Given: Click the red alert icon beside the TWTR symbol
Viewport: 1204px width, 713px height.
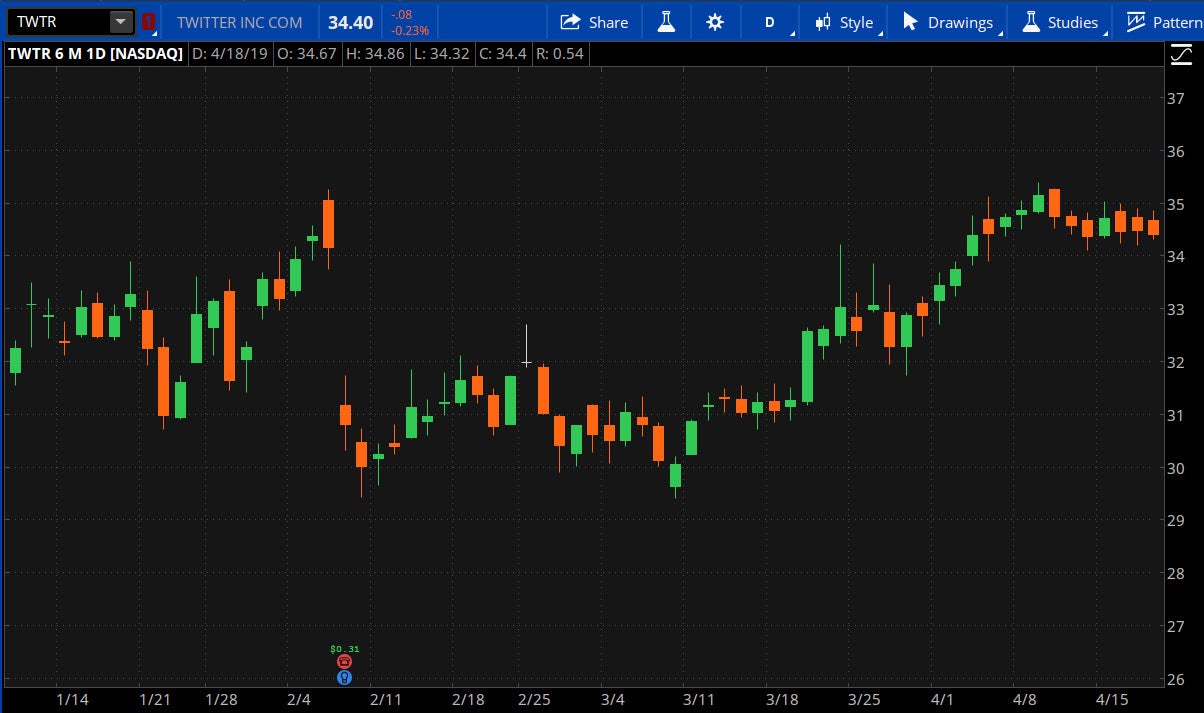Looking at the screenshot, I should point(148,21).
